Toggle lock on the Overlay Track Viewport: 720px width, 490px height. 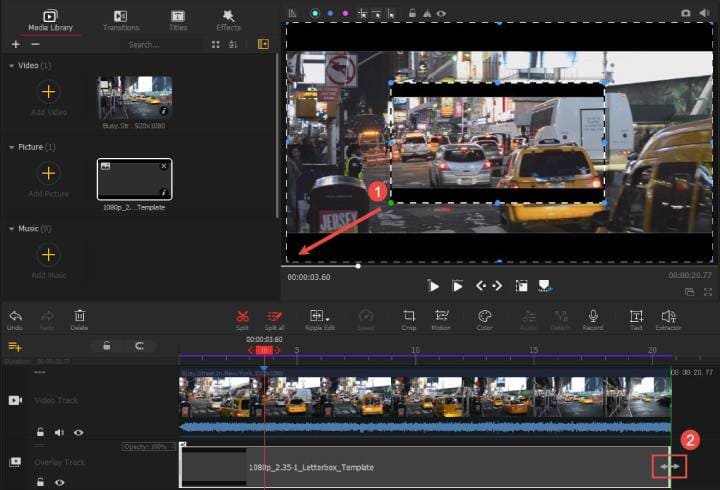40,482
